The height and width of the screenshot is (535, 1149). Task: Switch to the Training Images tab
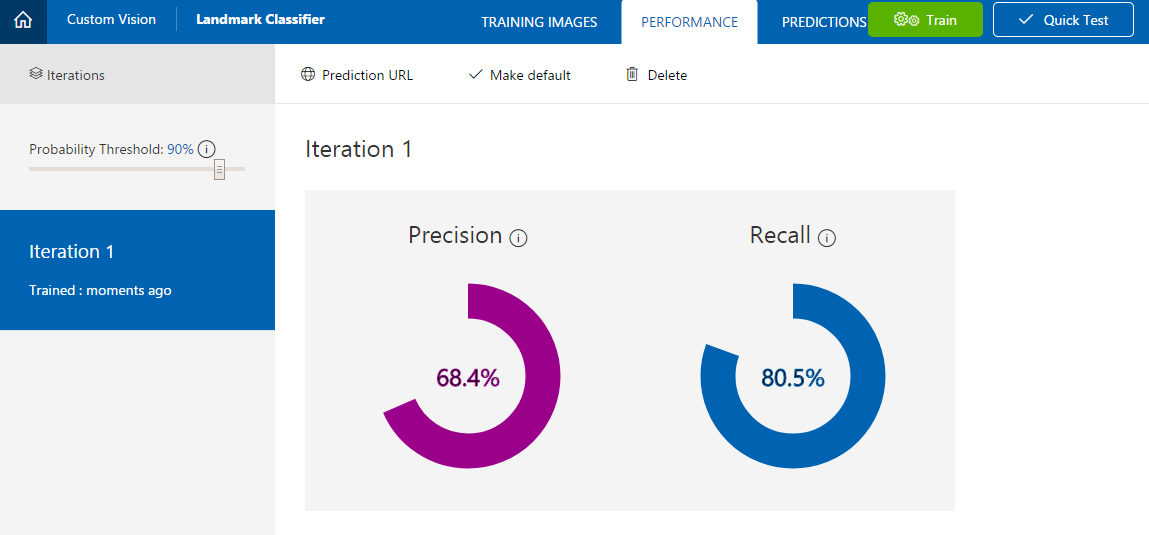pos(539,22)
